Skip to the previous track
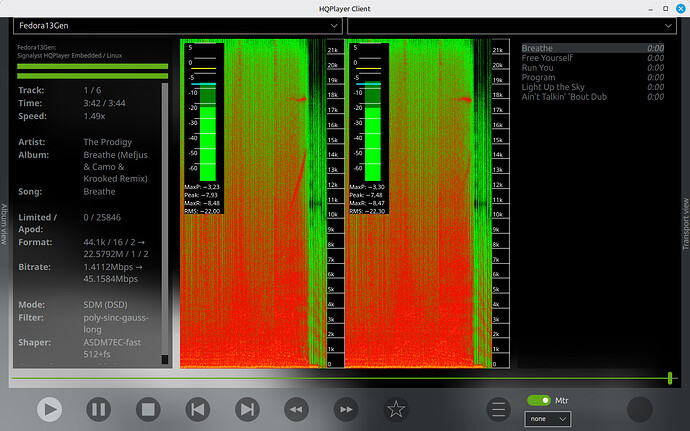690x431 pixels. 198,409
